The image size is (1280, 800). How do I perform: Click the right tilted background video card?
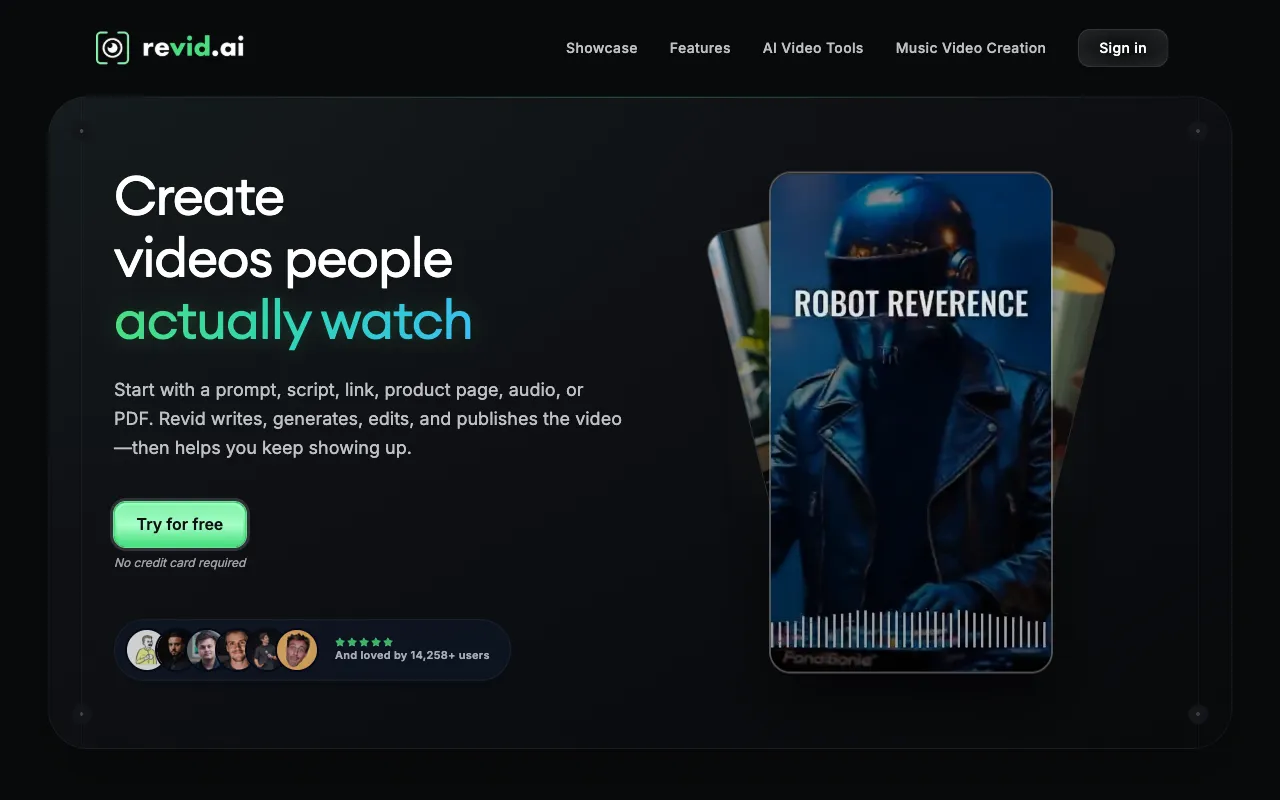1083,350
